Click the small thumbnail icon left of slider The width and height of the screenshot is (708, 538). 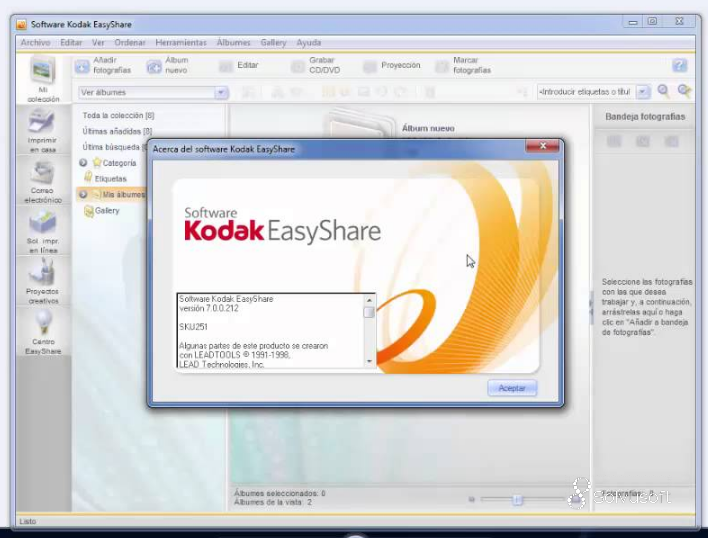(472, 499)
